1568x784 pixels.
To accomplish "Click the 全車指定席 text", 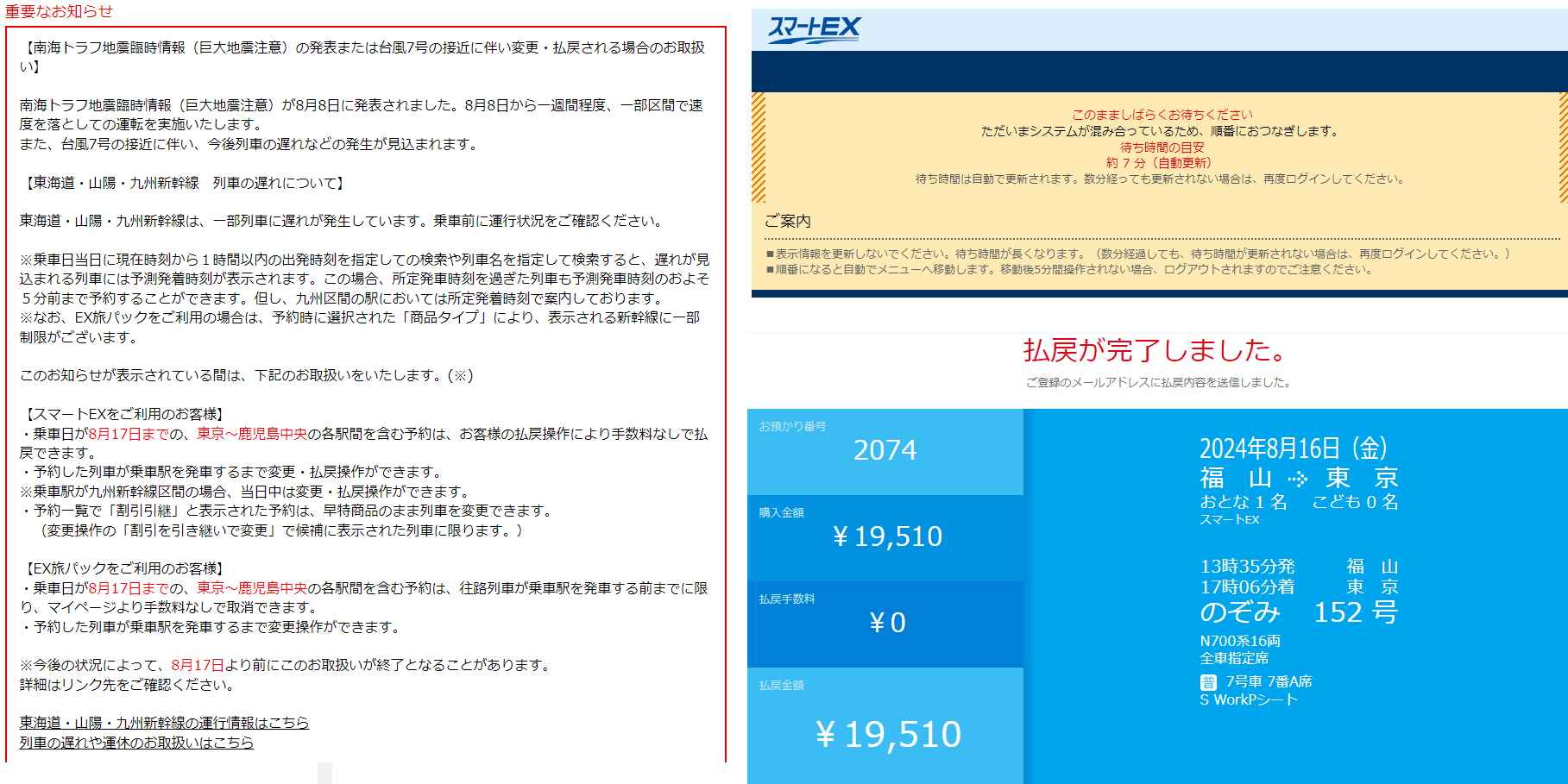I will tap(1234, 658).
